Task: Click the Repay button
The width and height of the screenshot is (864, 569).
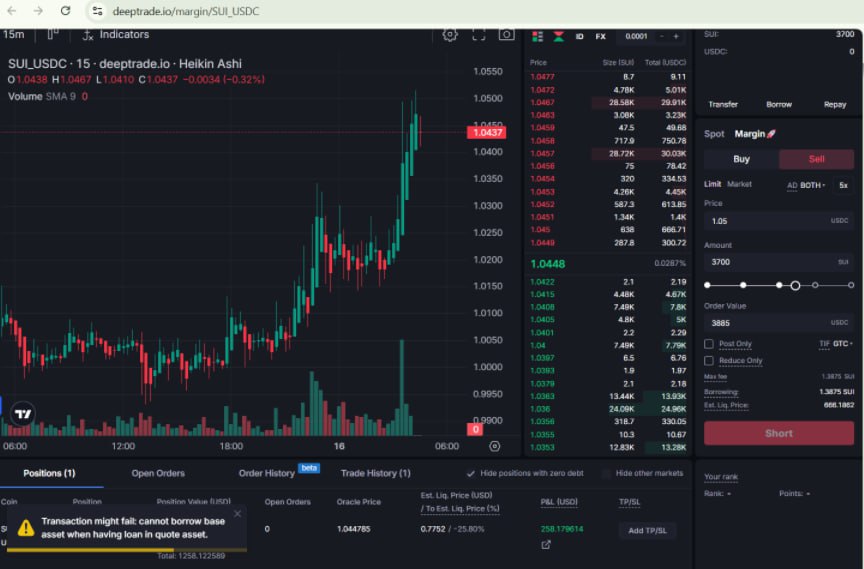Action: (x=835, y=104)
